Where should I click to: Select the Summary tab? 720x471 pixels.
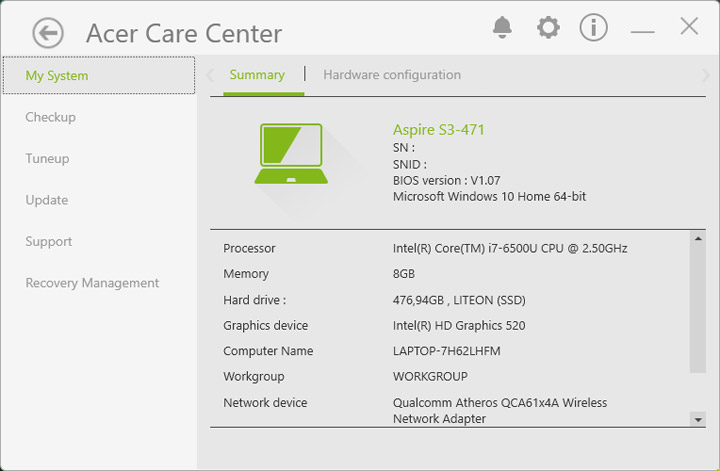pos(257,75)
